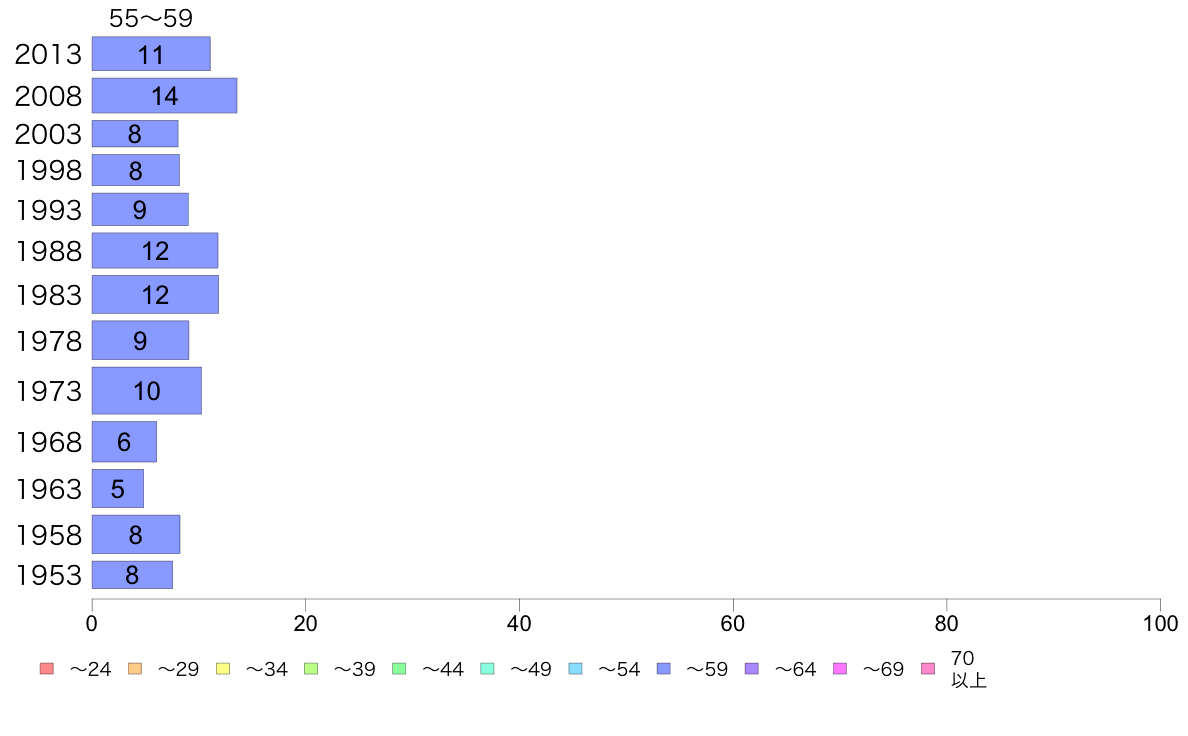Click the 70以上 pink legend swatch
The height and width of the screenshot is (736, 1188).
tap(927, 669)
